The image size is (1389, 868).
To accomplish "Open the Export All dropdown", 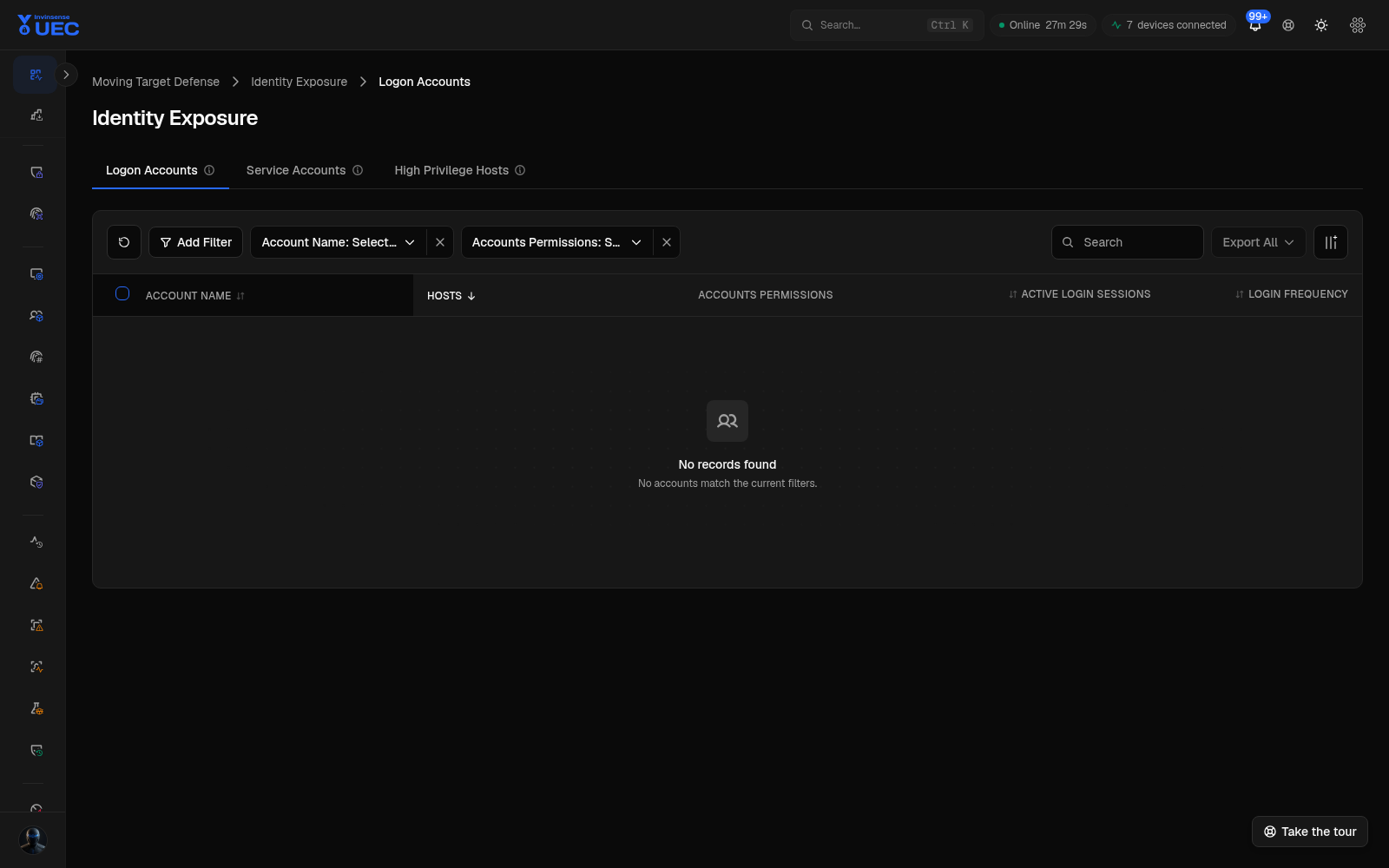I will [1259, 242].
